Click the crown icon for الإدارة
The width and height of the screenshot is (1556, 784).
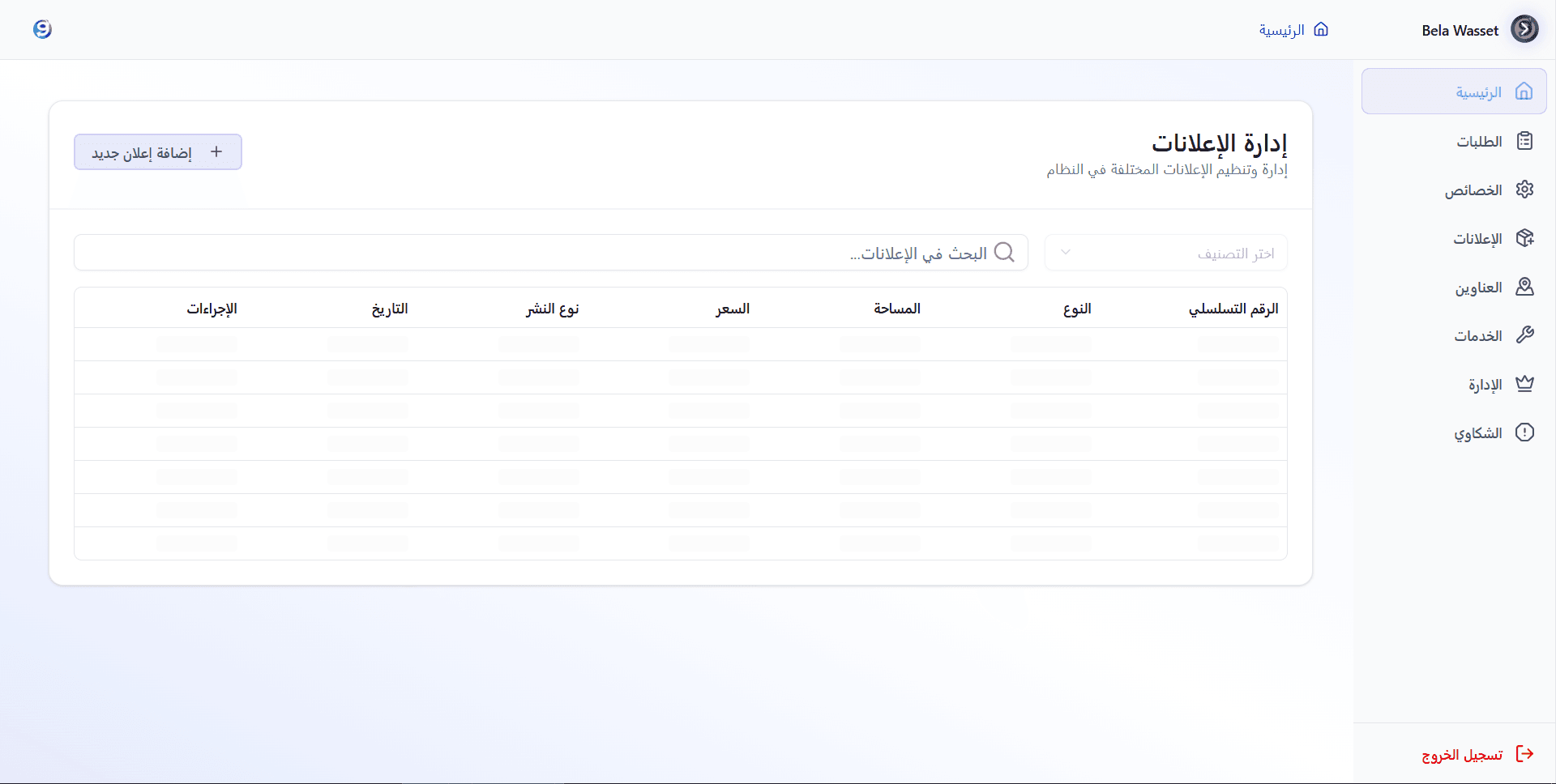(1524, 384)
